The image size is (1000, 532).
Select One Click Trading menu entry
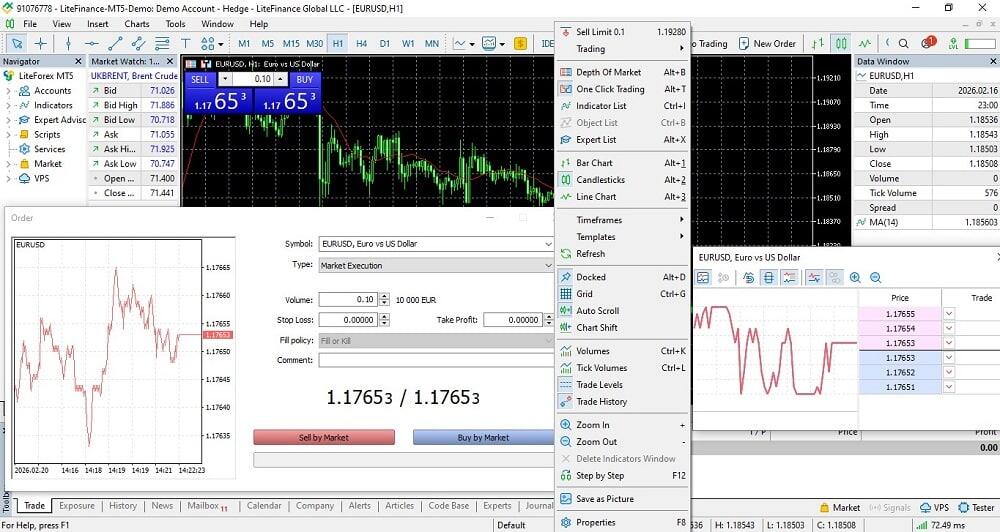click(x=623, y=89)
